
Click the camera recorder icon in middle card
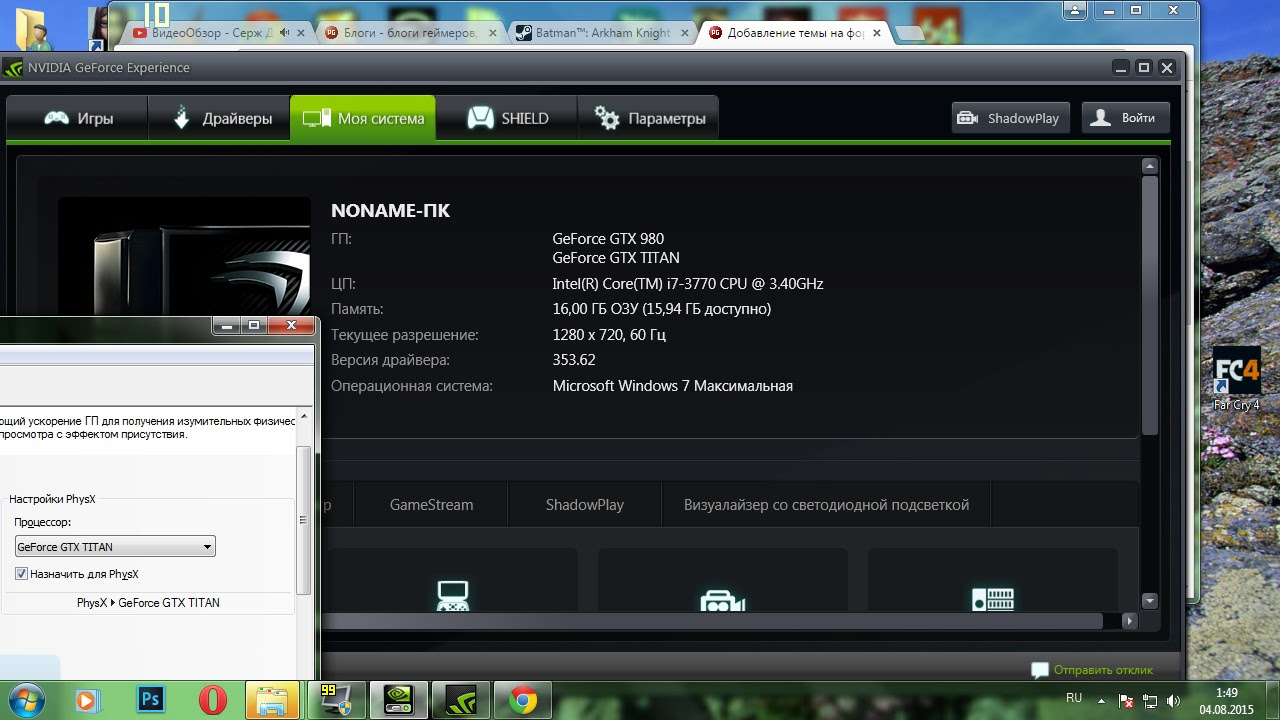tap(722, 600)
